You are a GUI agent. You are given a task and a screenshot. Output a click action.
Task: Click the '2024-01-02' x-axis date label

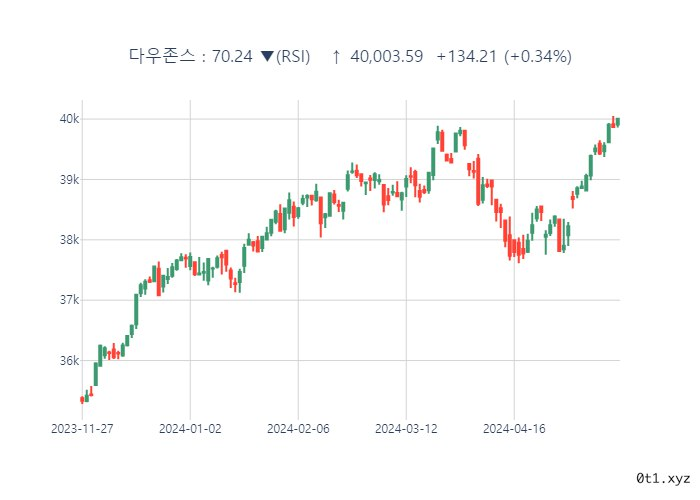point(190,429)
